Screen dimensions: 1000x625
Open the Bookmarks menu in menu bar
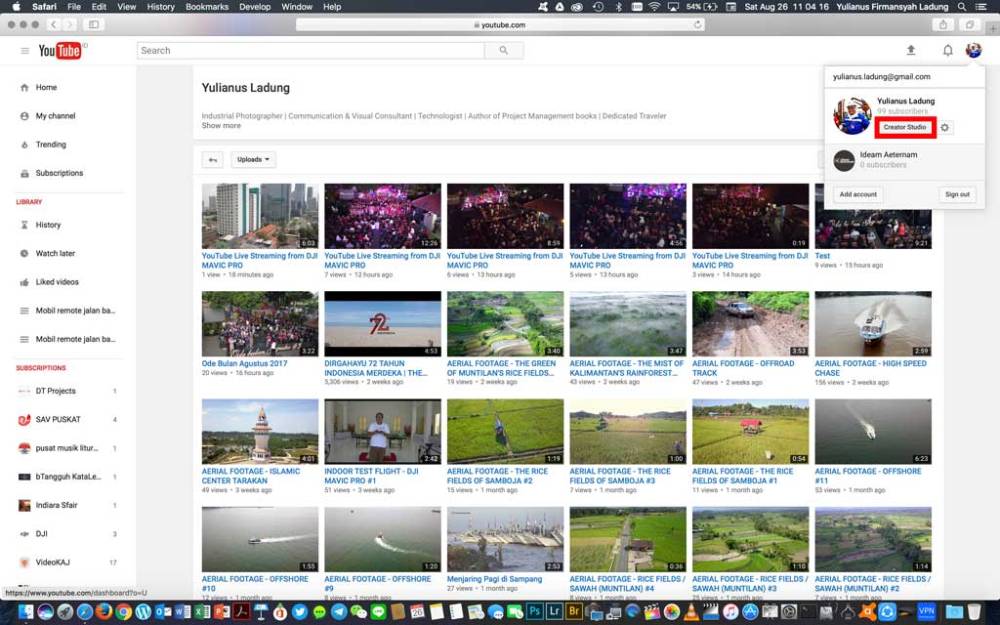click(x=206, y=7)
